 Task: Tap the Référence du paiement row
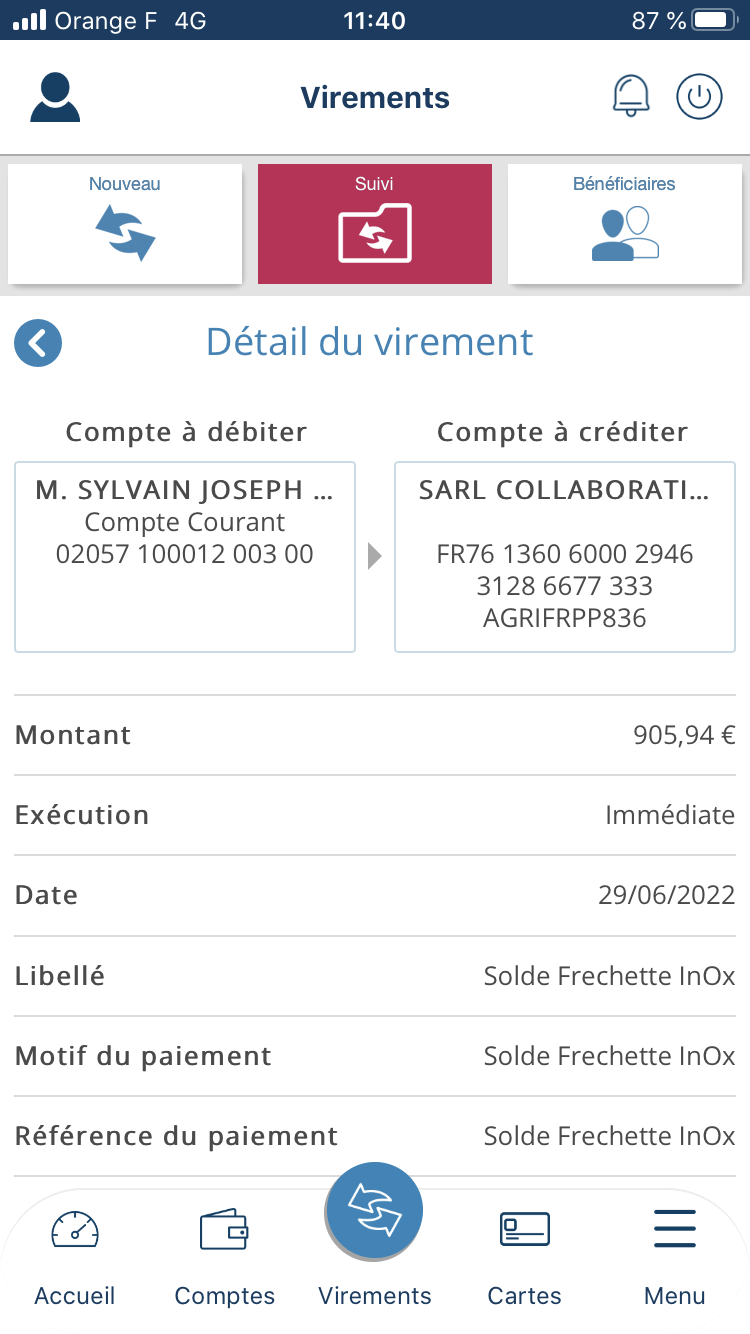[375, 1136]
